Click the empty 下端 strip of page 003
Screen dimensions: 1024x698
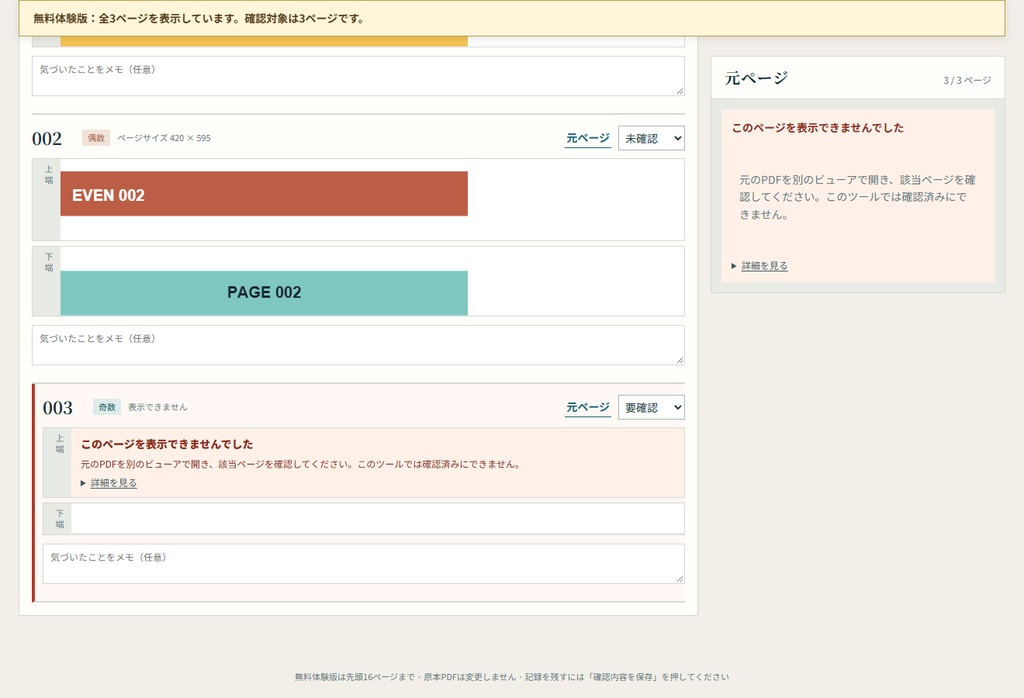pos(377,518)
